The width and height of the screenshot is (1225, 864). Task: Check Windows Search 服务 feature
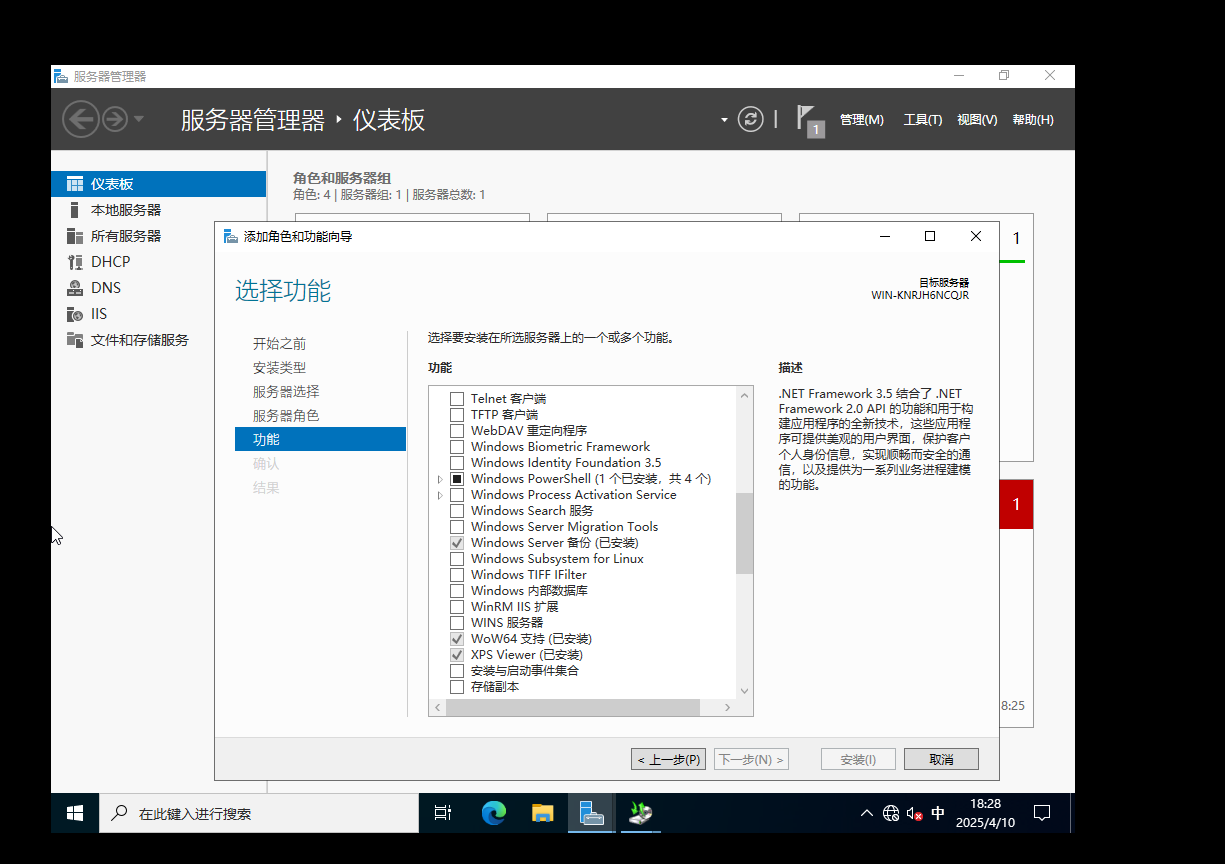click(x=457, y=511)
